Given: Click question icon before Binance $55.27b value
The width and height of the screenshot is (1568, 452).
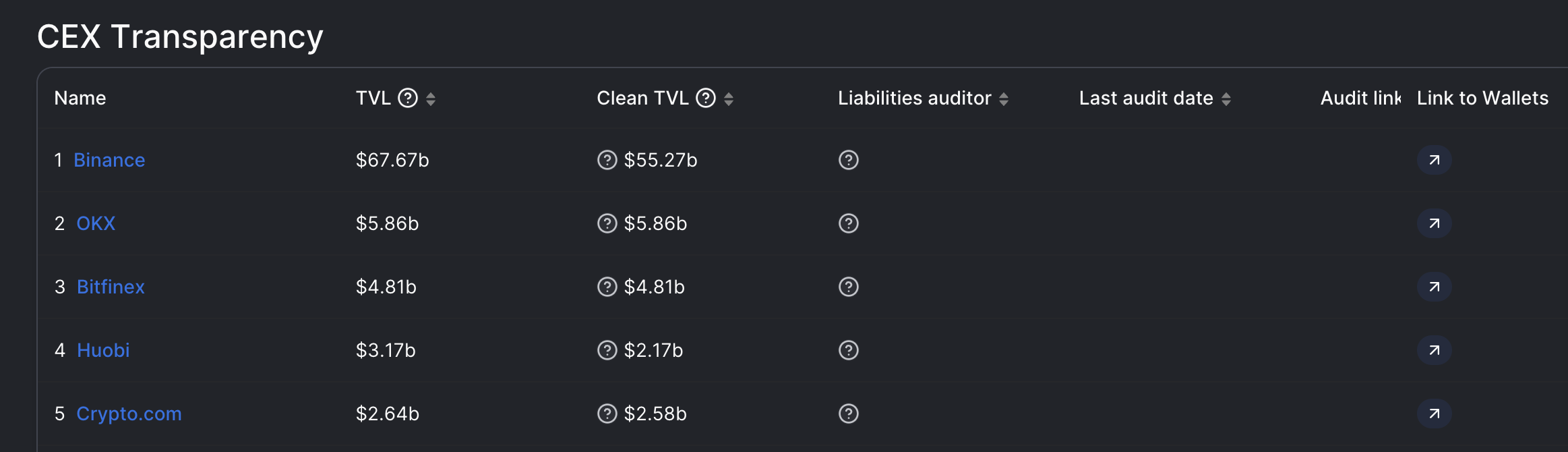Looking at the screenshot, I should coord(607,160).
